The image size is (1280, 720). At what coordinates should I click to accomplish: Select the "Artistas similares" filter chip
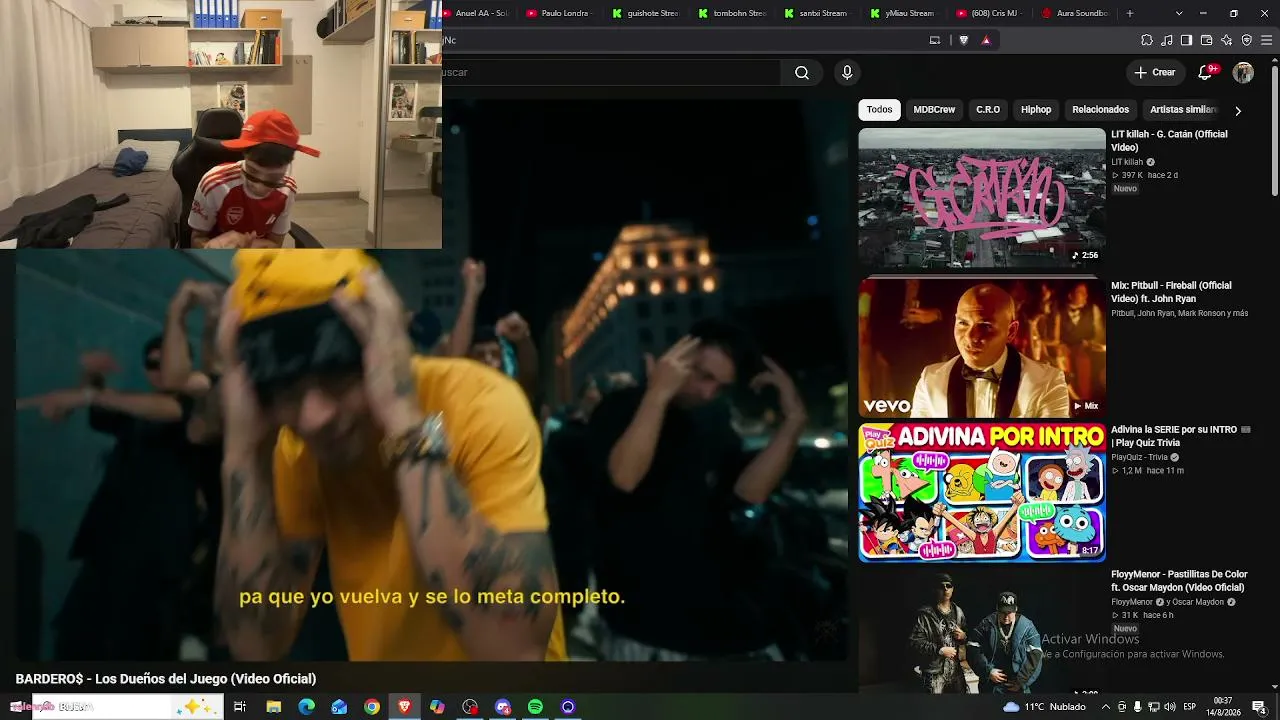pyautogui.click(x=1183, y=110)
